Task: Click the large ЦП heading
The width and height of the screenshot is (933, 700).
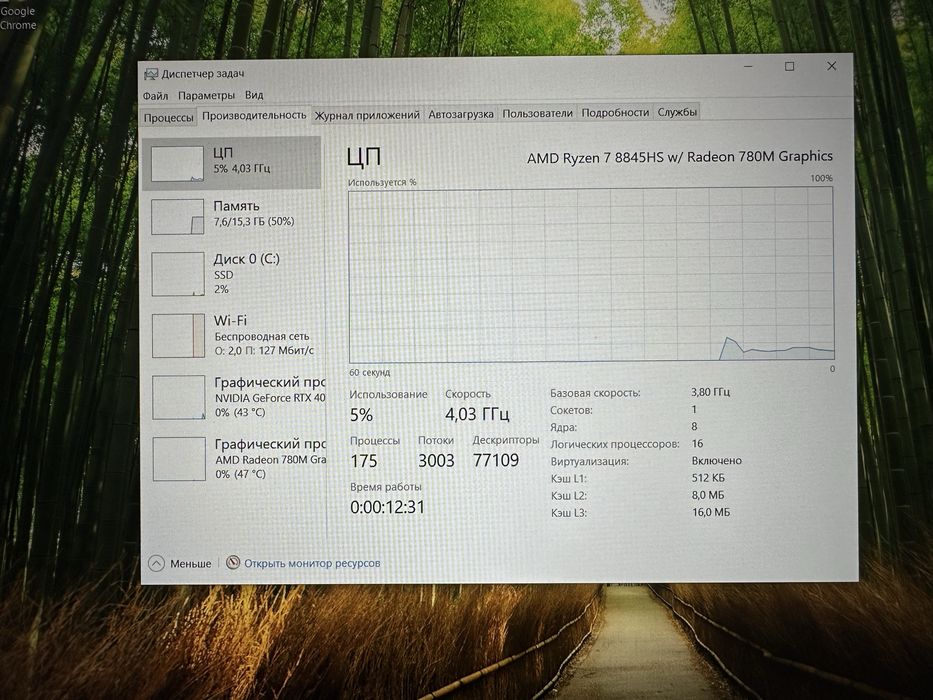Action: [364, 157]
